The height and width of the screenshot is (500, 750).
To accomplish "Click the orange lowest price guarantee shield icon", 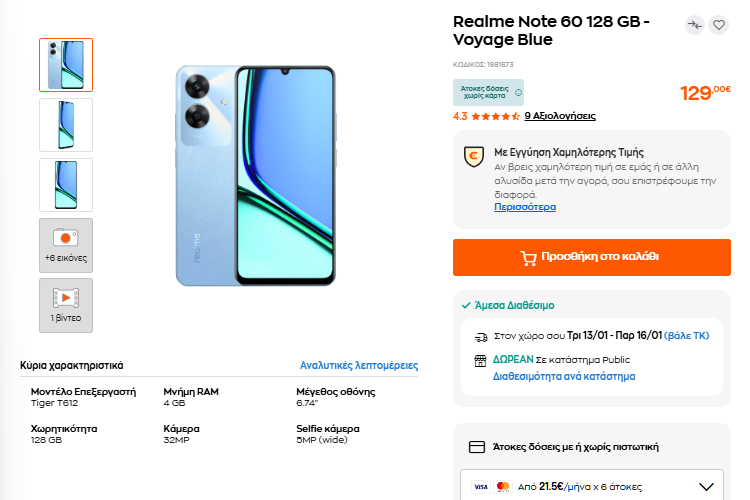I will pyautogui.click(x=475, y=157).
